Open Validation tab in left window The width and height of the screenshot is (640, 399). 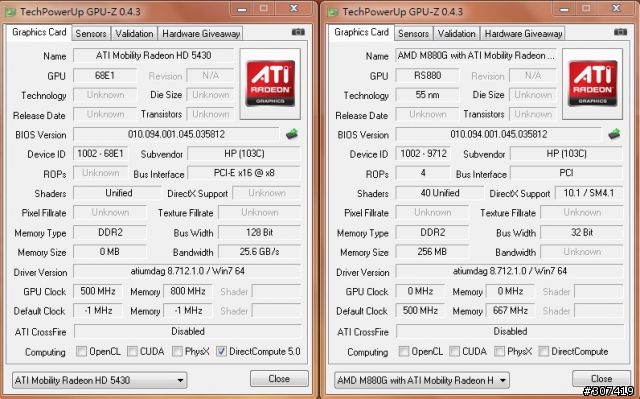[x=134, y=33]
